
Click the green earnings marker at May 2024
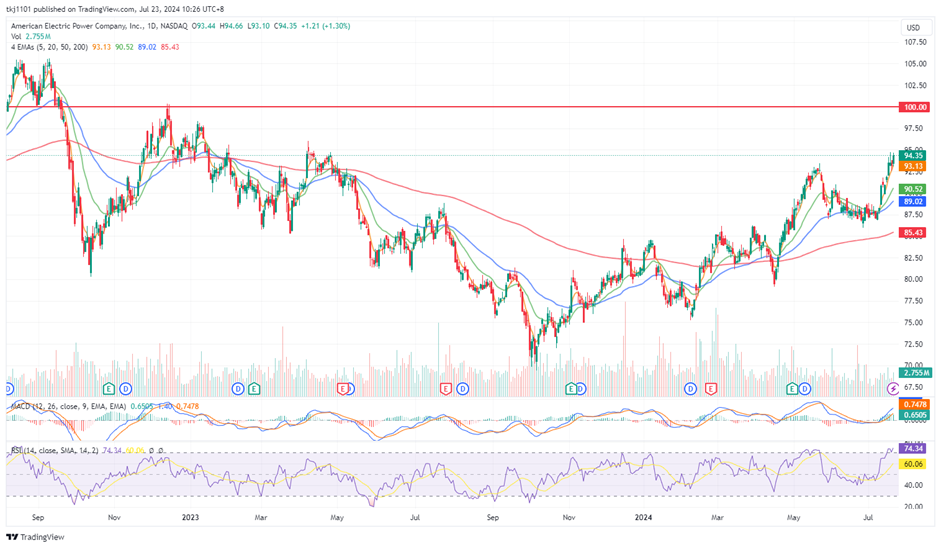792,389
